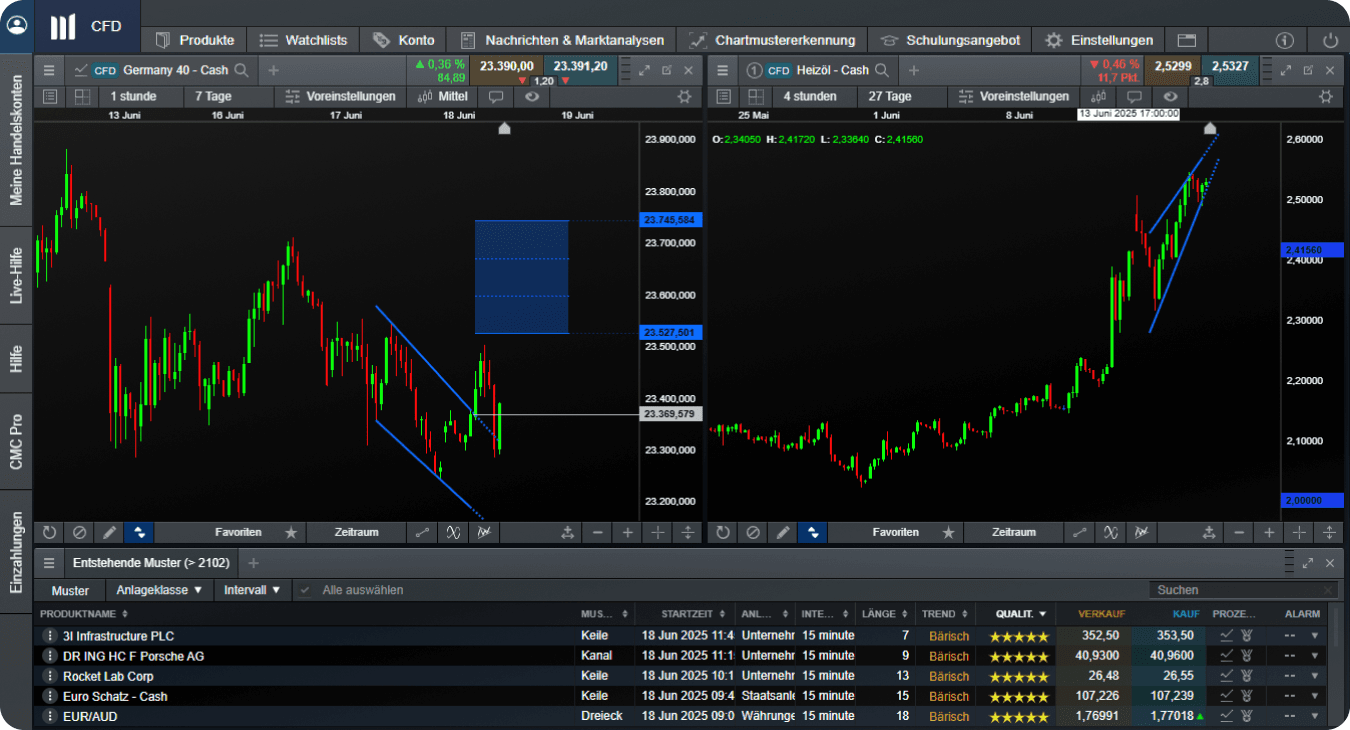Click the search magnifier next to Heizöl - Cash
Viewport: 1350px width, 730px height.
coord(881,70)
